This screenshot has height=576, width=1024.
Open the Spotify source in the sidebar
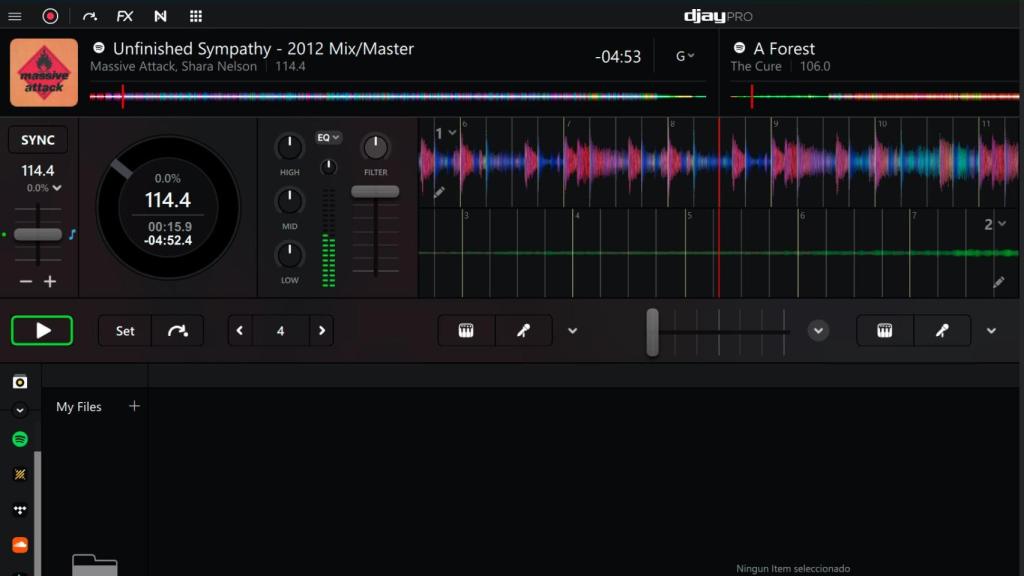18,438
